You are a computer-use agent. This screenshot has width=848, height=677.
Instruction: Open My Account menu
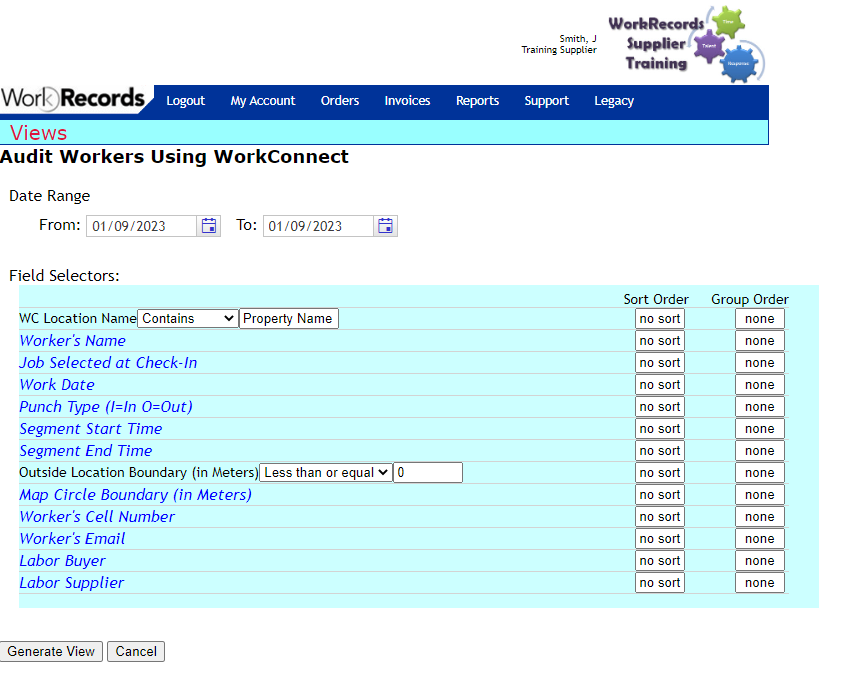coord(263,101)
